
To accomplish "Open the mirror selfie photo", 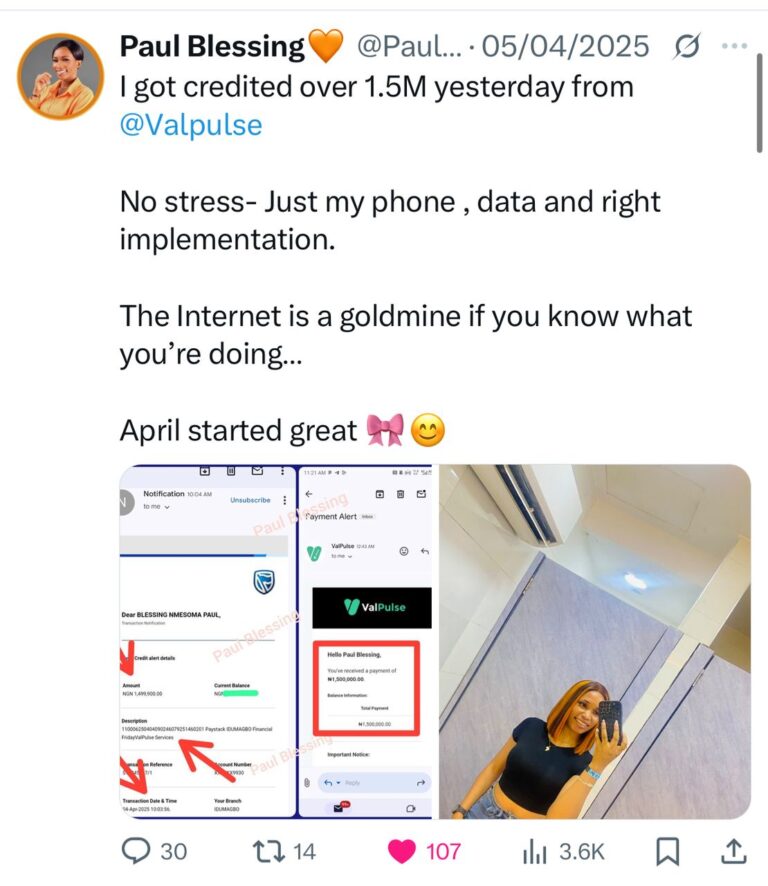I will (595, 641).
